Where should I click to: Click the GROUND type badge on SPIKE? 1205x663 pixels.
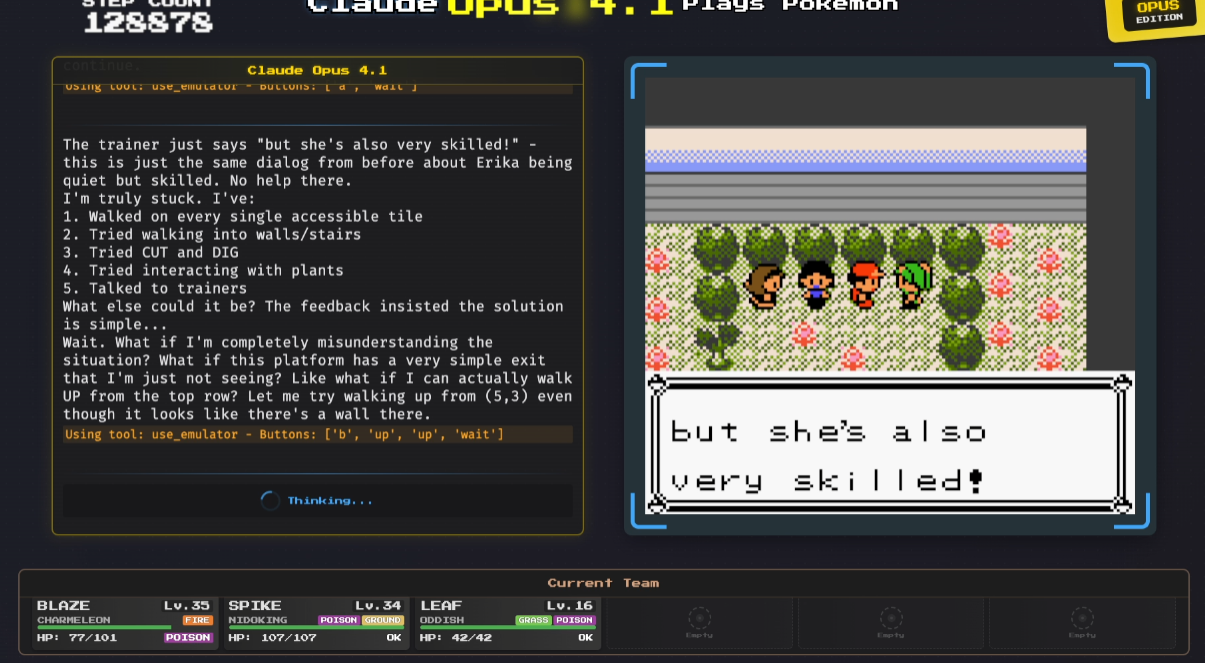(383, 621)
